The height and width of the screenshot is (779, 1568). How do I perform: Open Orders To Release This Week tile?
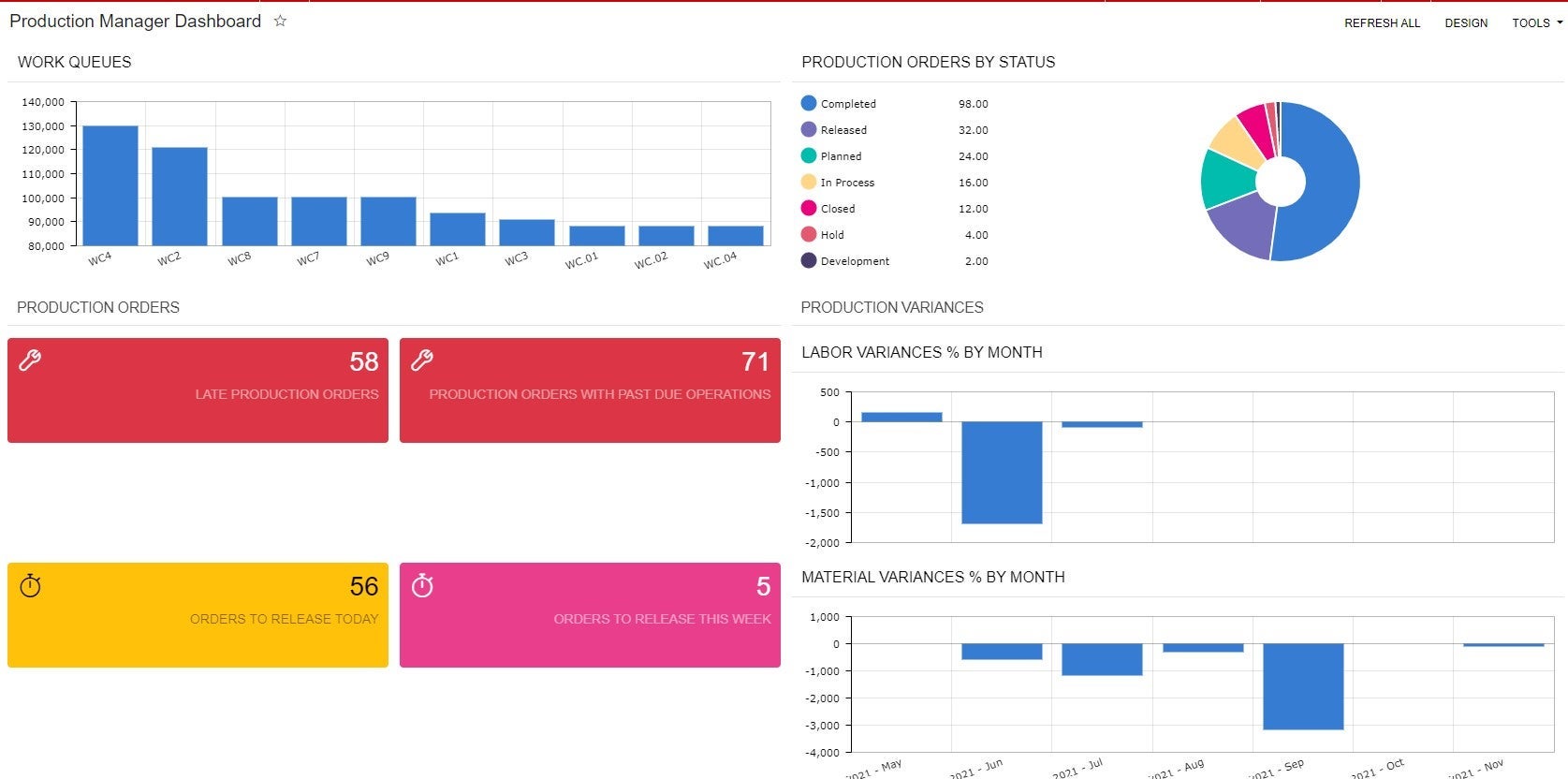pos(590,615)
